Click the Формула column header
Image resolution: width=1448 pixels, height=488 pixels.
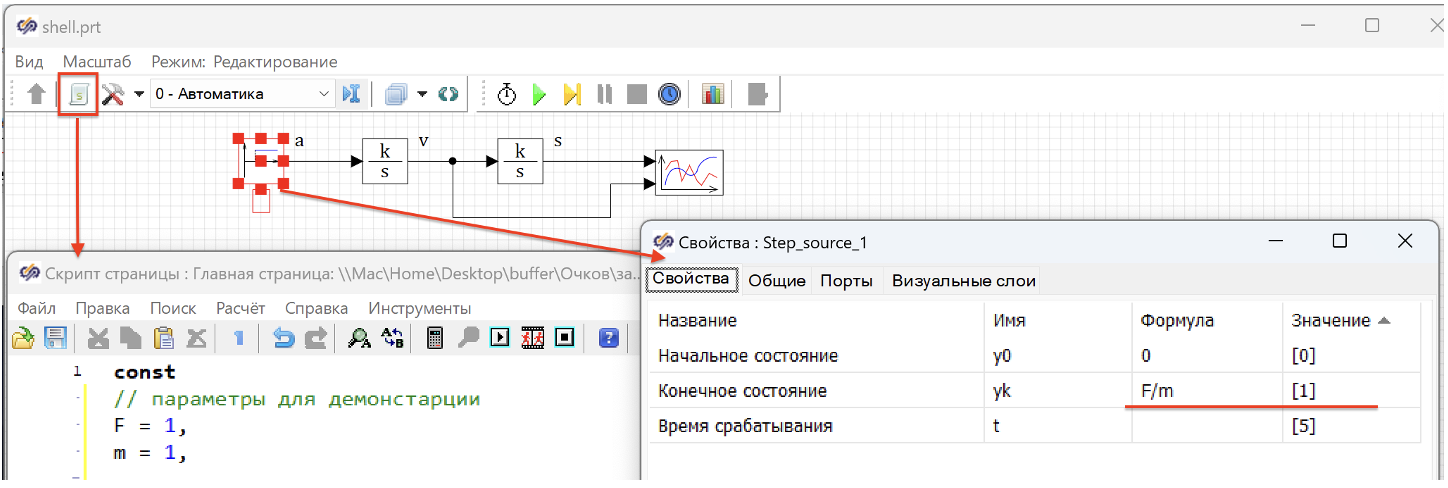(1206, 320)
